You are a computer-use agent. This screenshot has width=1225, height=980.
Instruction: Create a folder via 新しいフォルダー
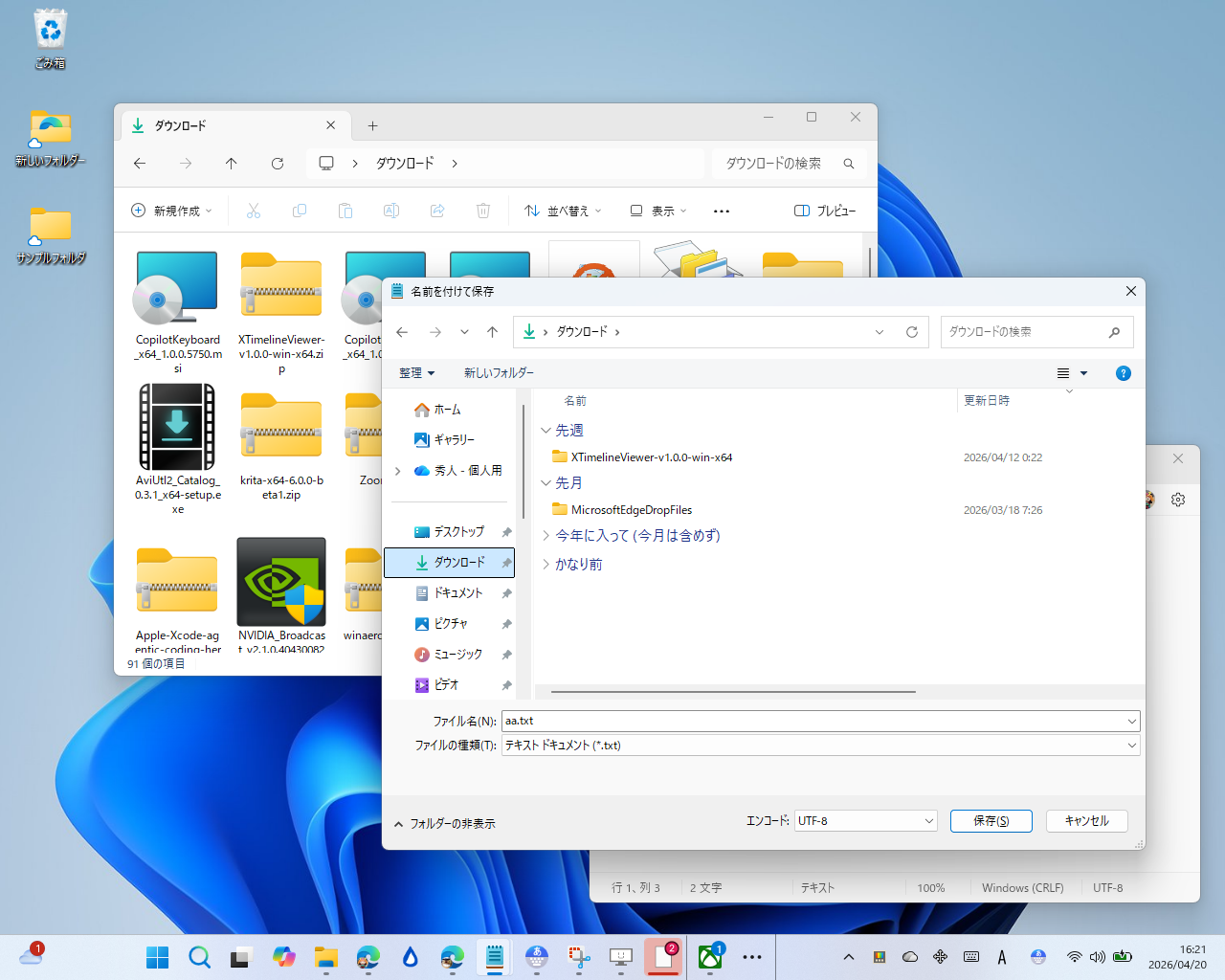click(x=498, y=373)
